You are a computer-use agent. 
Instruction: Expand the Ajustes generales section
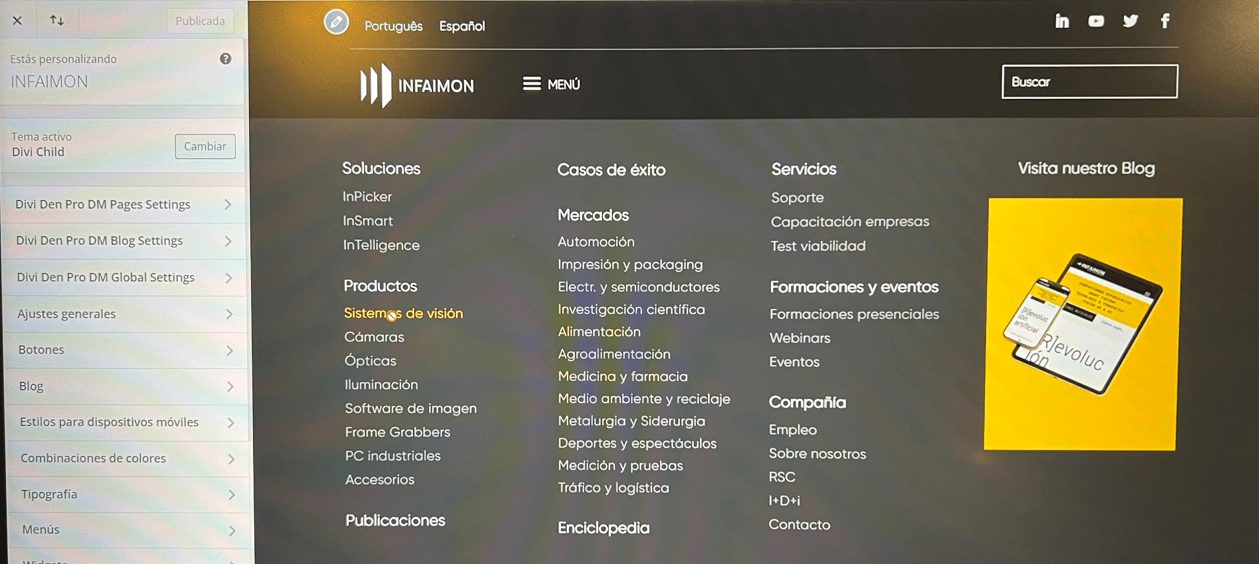pos(124,314)
